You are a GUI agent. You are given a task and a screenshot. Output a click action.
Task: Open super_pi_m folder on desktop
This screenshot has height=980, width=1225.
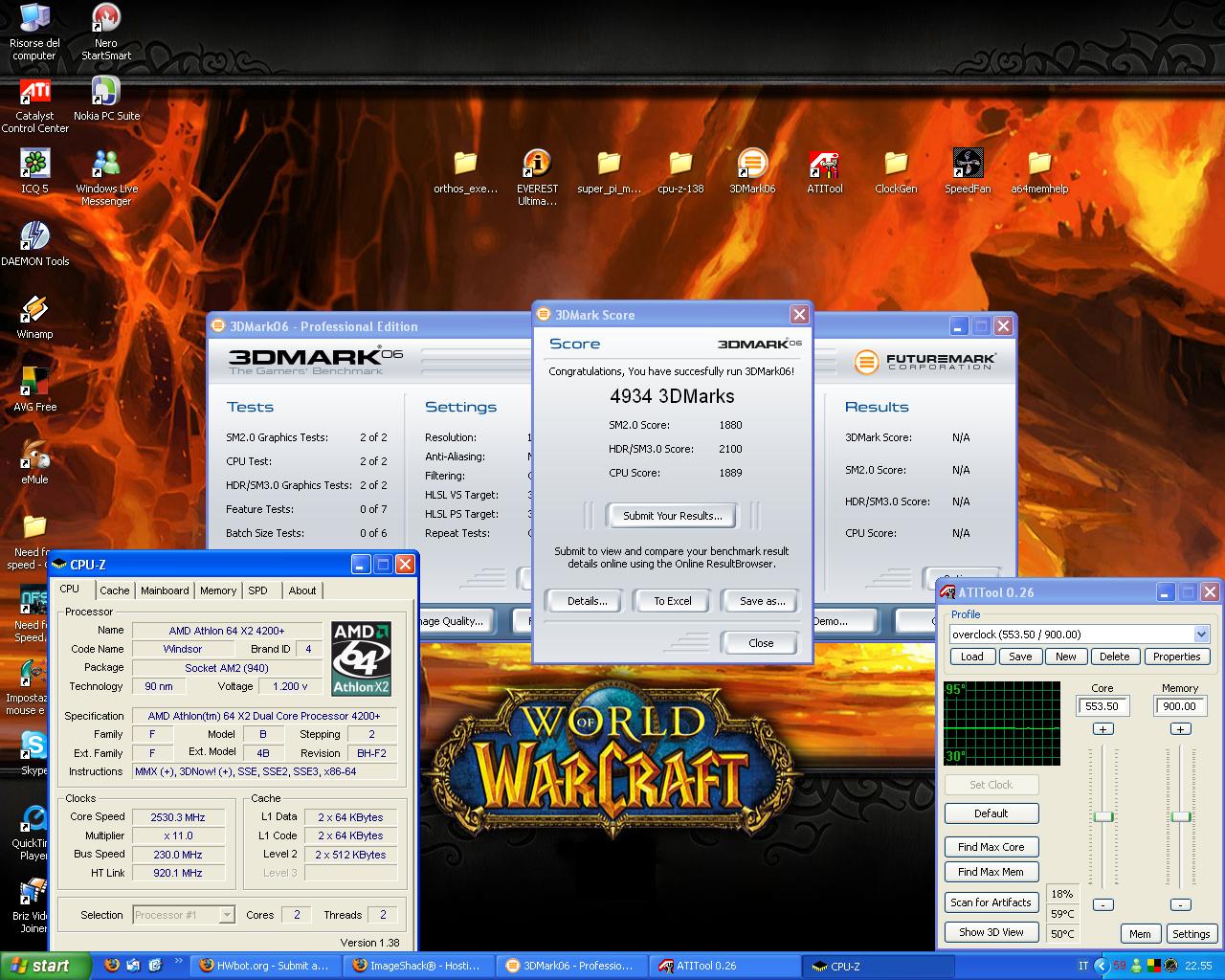(609, 172)
